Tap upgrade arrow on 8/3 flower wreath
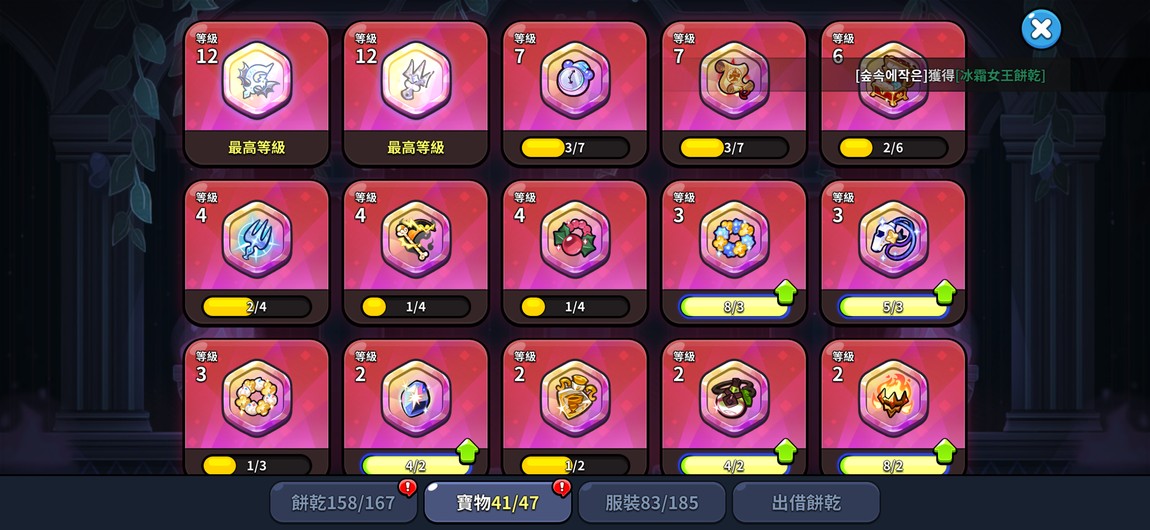 pyautogui.click(x=785, y=292)
